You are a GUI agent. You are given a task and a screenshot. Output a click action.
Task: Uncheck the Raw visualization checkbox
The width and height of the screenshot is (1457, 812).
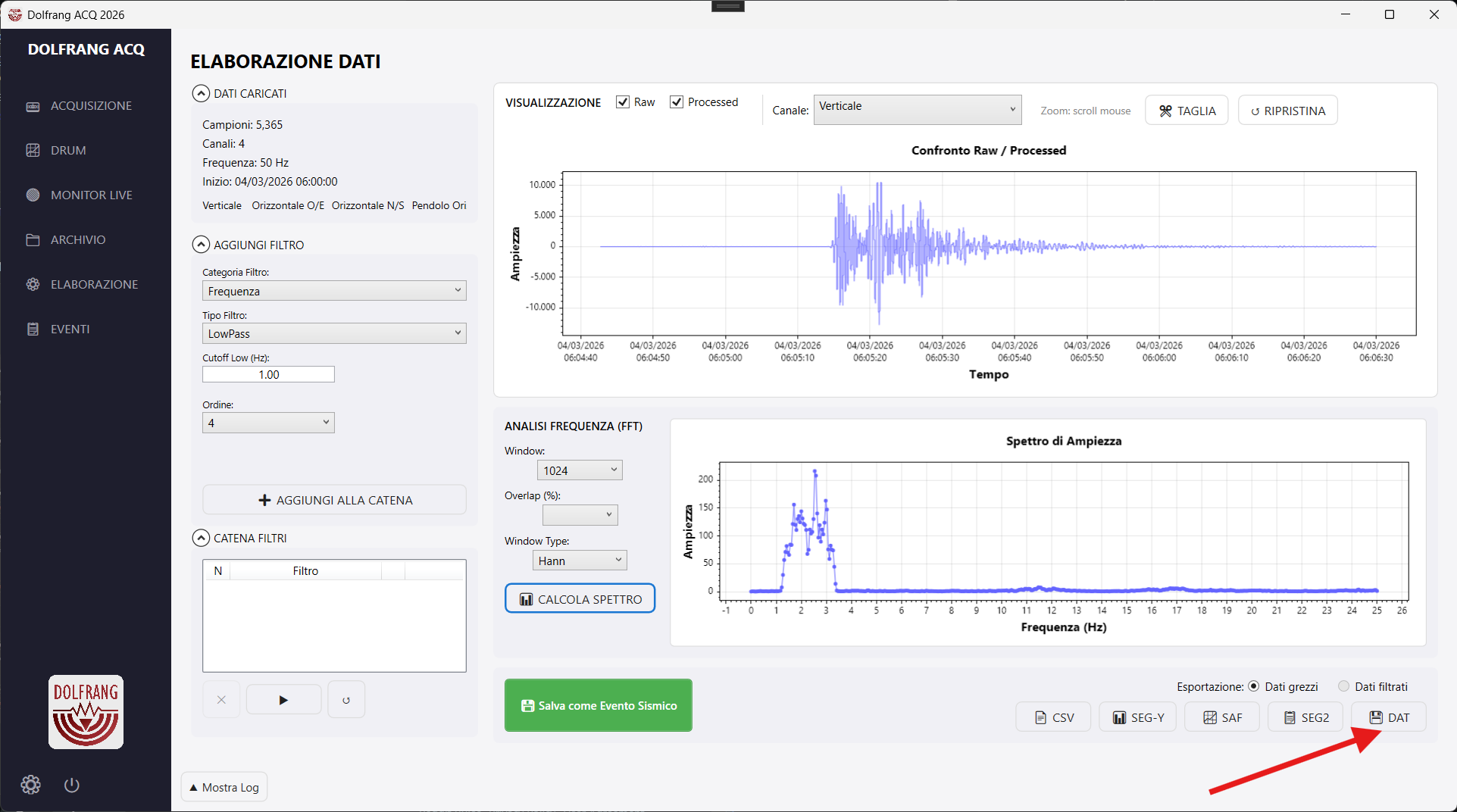(x=623, y=102)
